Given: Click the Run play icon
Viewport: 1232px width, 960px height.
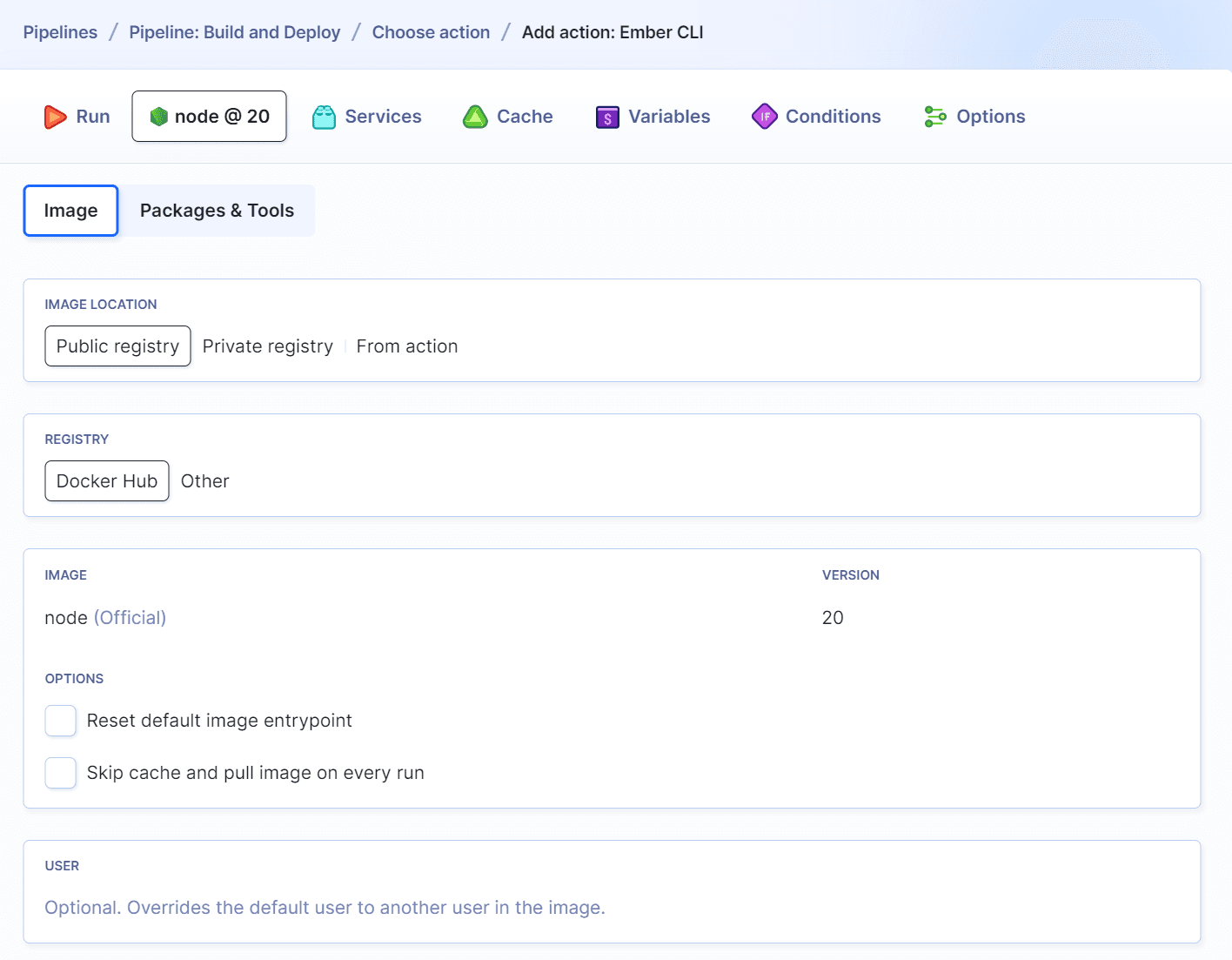Looking at the screenshot, I should tap(56, 116).
